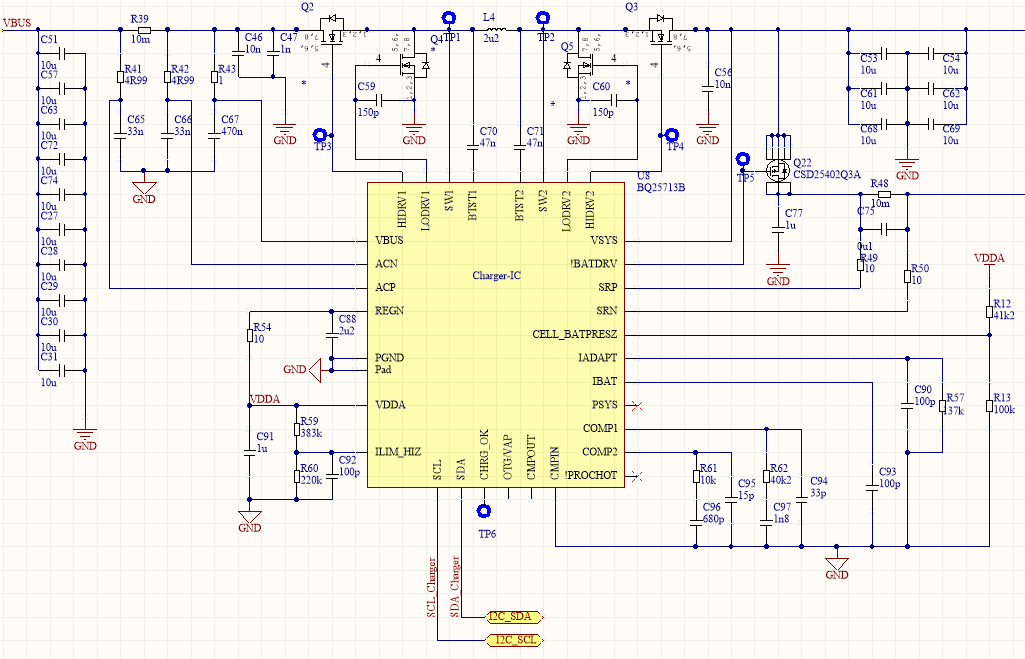Select capacitor C71 symbol
This screenshot has width=1025, height=659.
pyautogui.click(x=520, y=147)
